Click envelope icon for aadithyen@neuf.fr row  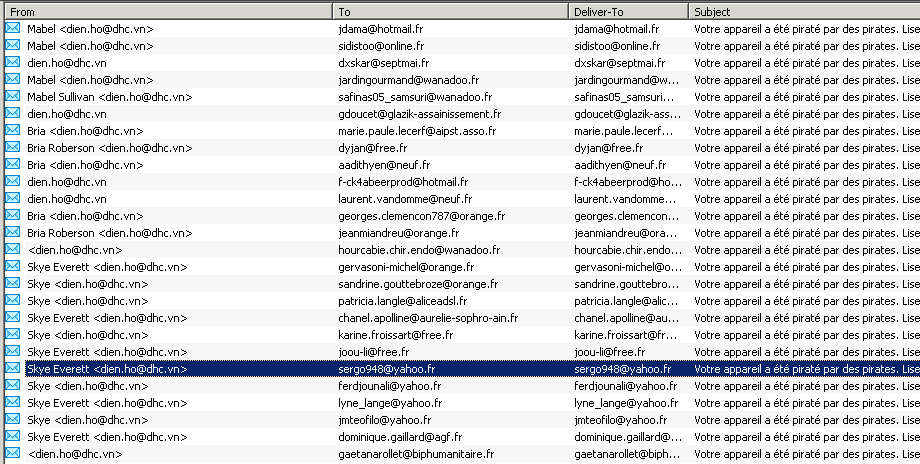click(x=12, y=164)
